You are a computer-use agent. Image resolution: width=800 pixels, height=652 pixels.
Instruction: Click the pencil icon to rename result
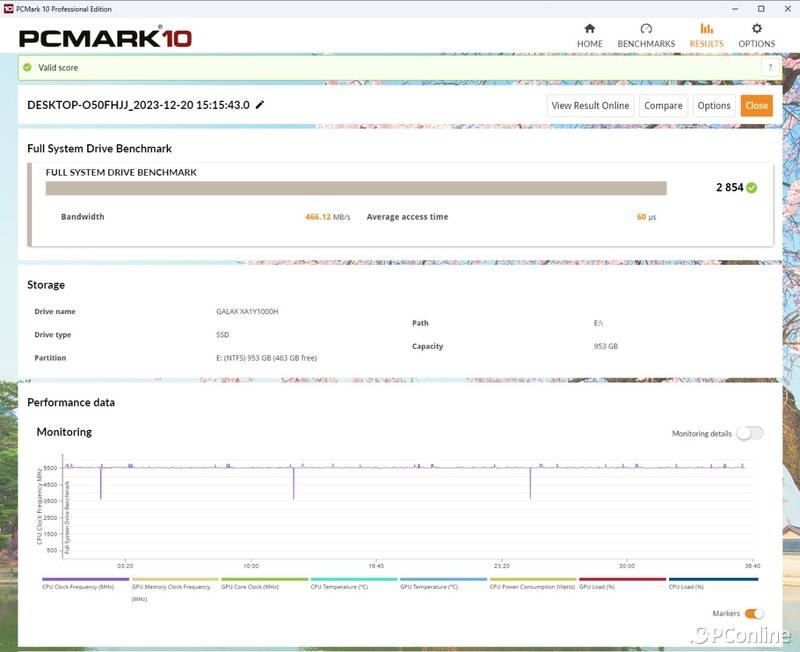[261, 105]
